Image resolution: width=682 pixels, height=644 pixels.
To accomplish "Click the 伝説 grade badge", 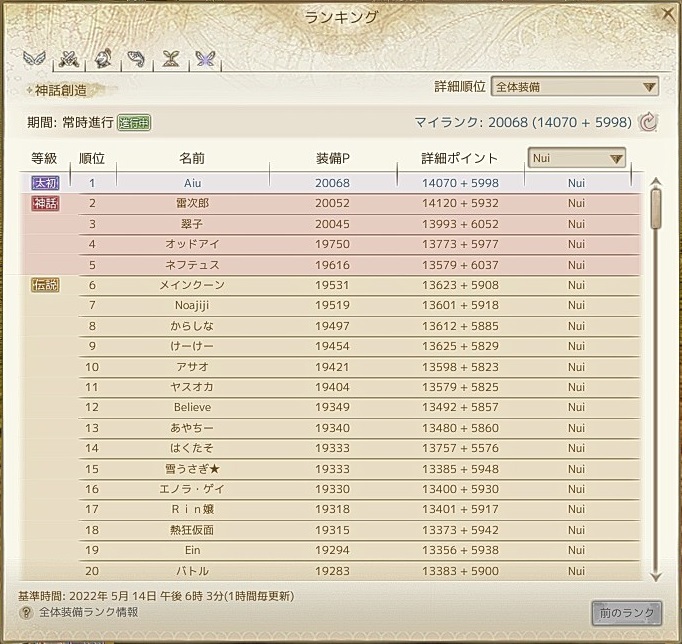I will 45,285.
